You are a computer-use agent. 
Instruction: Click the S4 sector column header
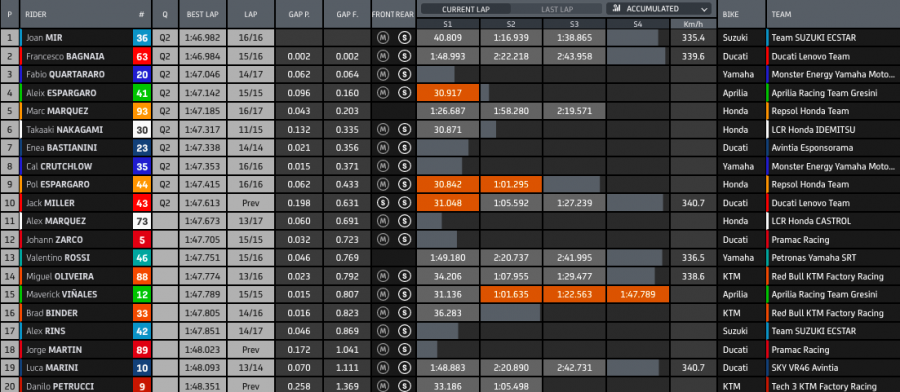[x=638, y=24]
